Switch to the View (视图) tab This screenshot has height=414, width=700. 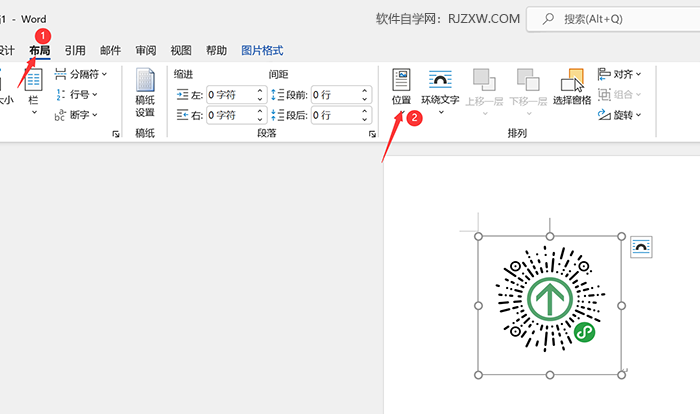pos(181,50)
